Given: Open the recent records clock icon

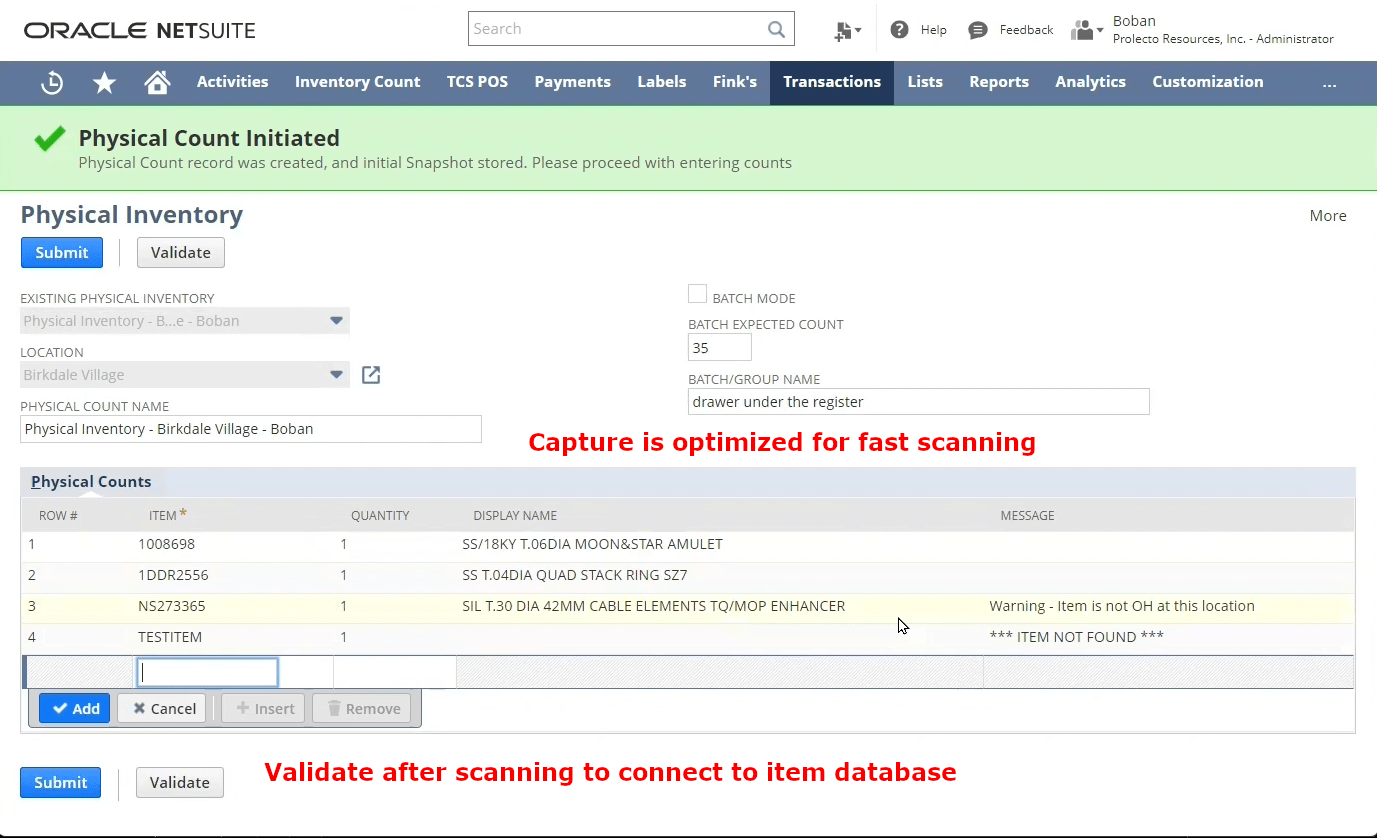Looking at the screenshot, I should [51, 83].
